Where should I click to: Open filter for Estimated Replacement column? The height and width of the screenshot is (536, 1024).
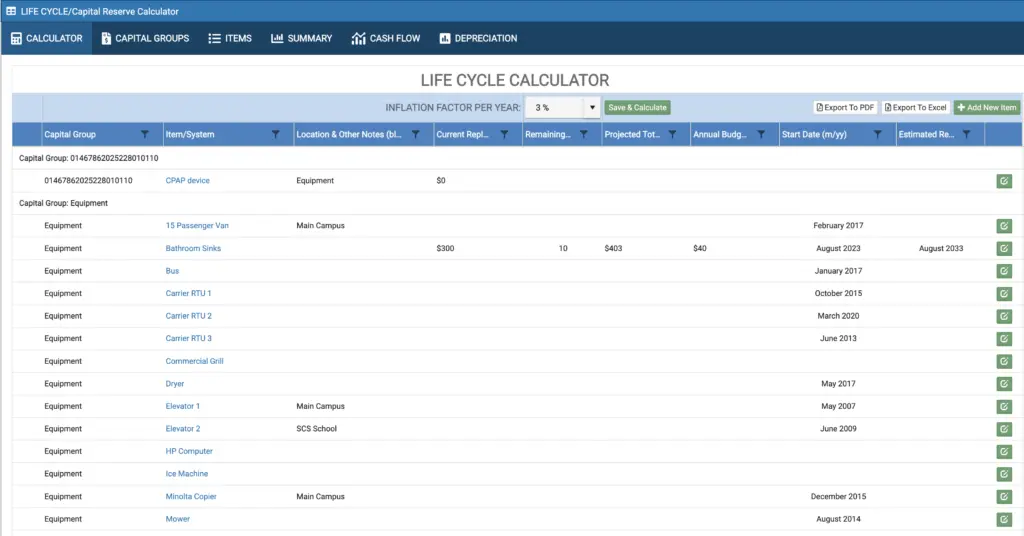coord(966,134)
